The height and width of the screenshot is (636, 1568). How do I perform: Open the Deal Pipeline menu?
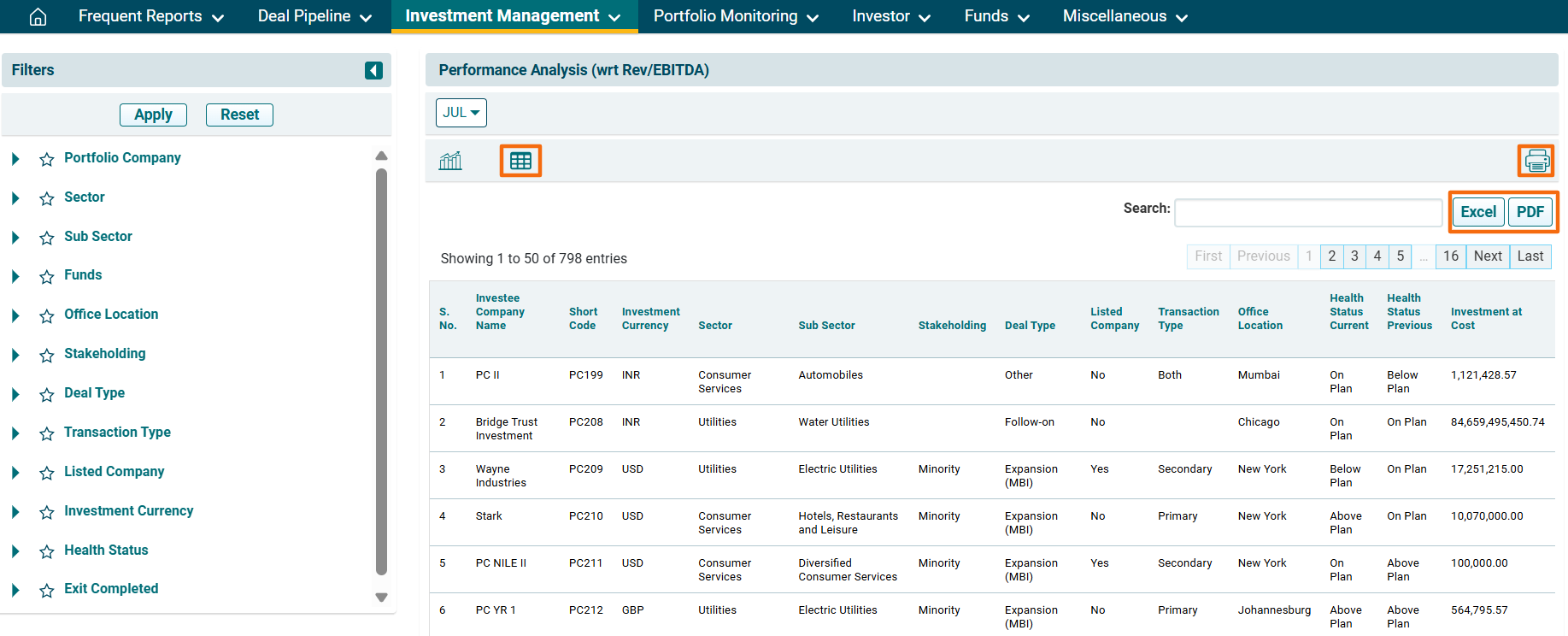314,16
